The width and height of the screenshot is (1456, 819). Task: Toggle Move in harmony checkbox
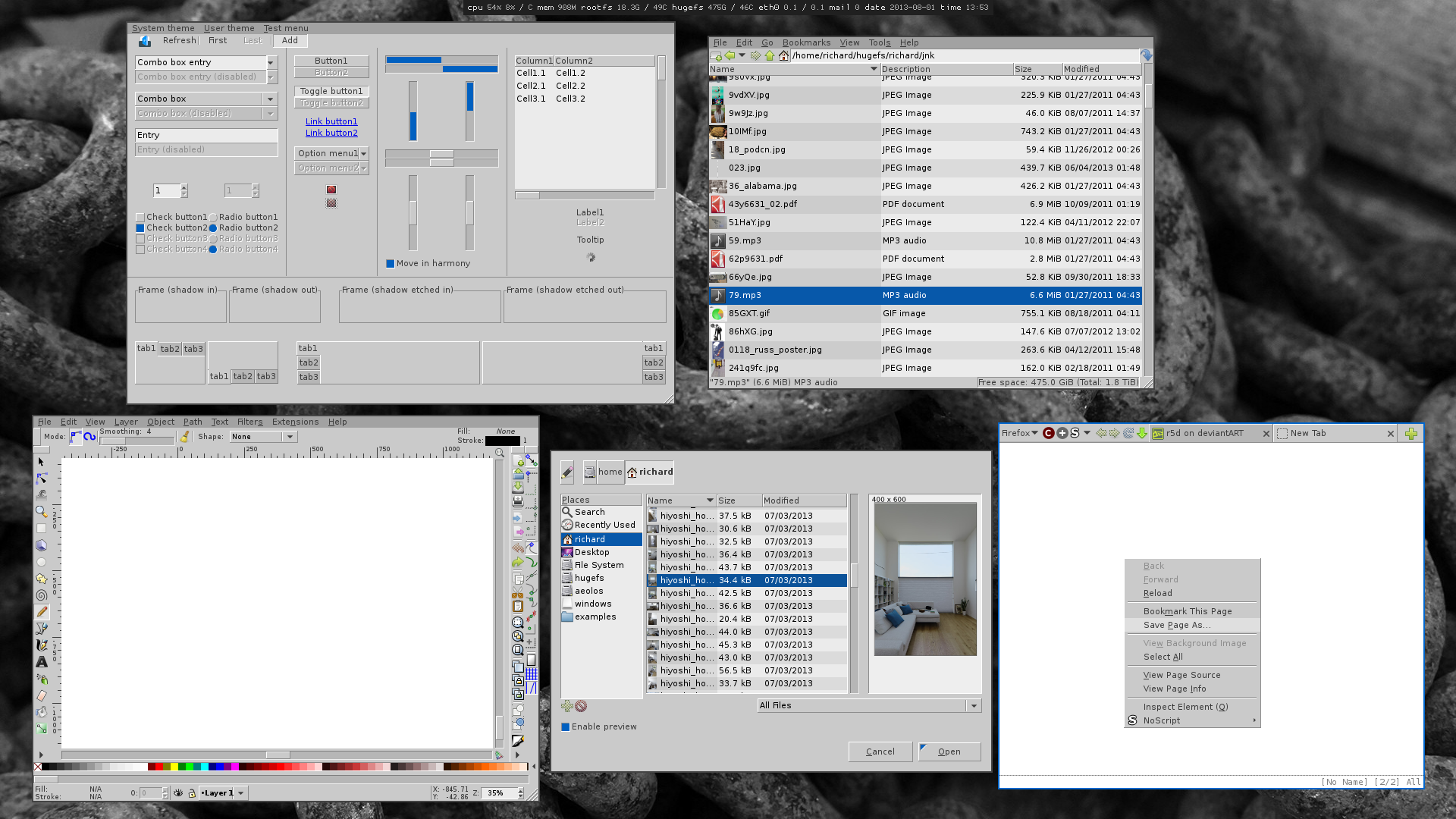point(390,264)
